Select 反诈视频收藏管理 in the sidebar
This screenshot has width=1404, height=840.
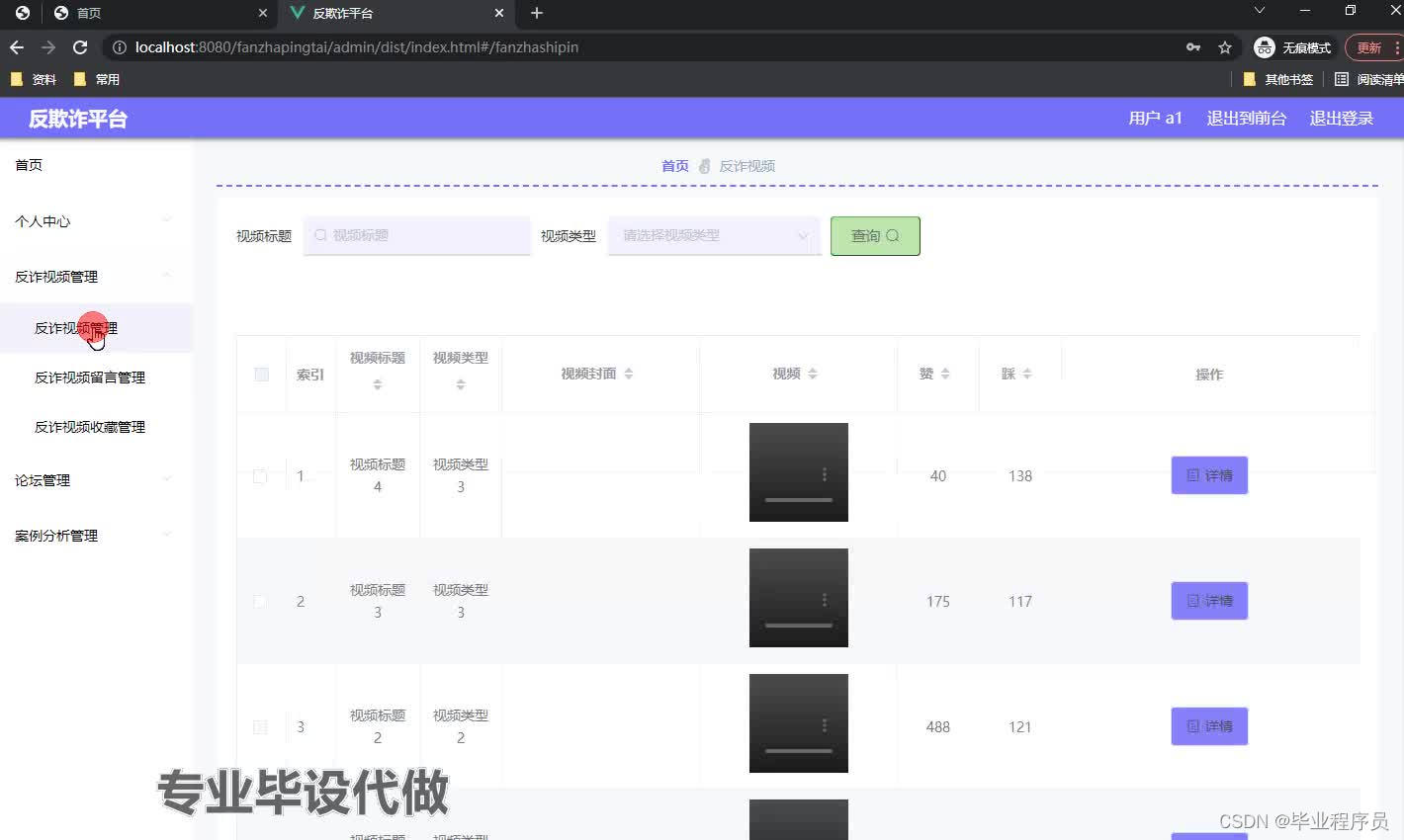click(x=96, y=427)
